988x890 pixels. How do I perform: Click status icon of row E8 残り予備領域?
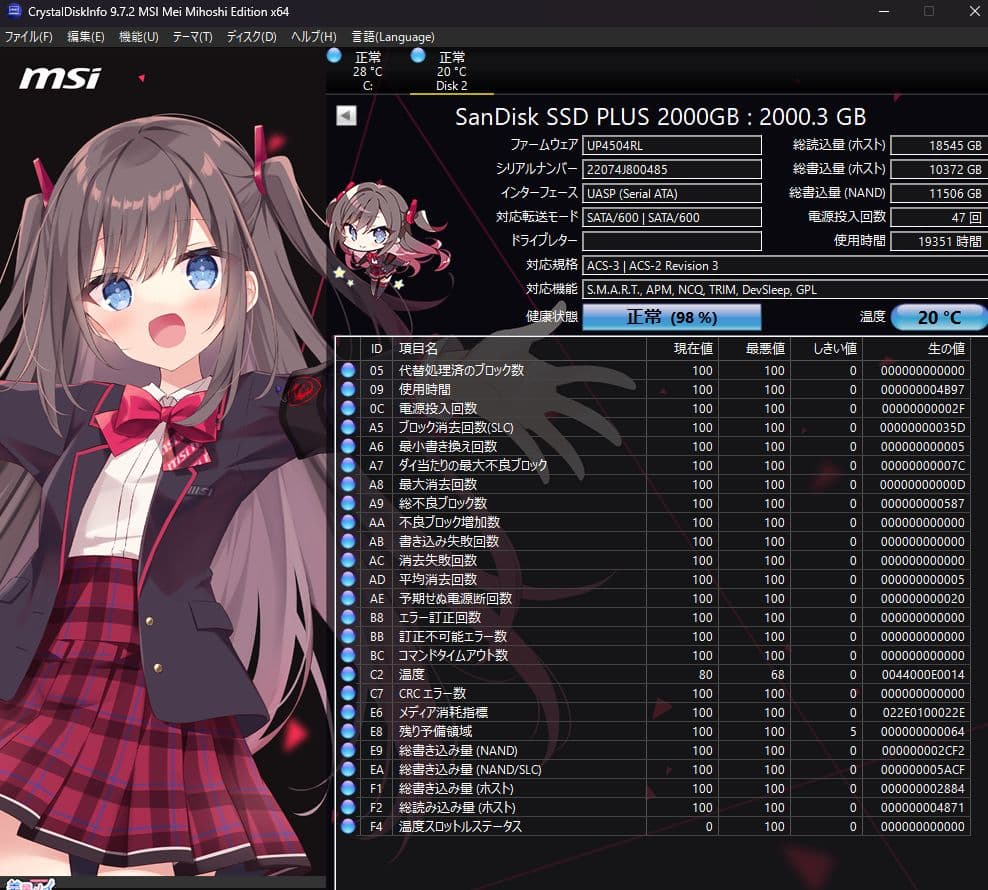pos(348,731)
